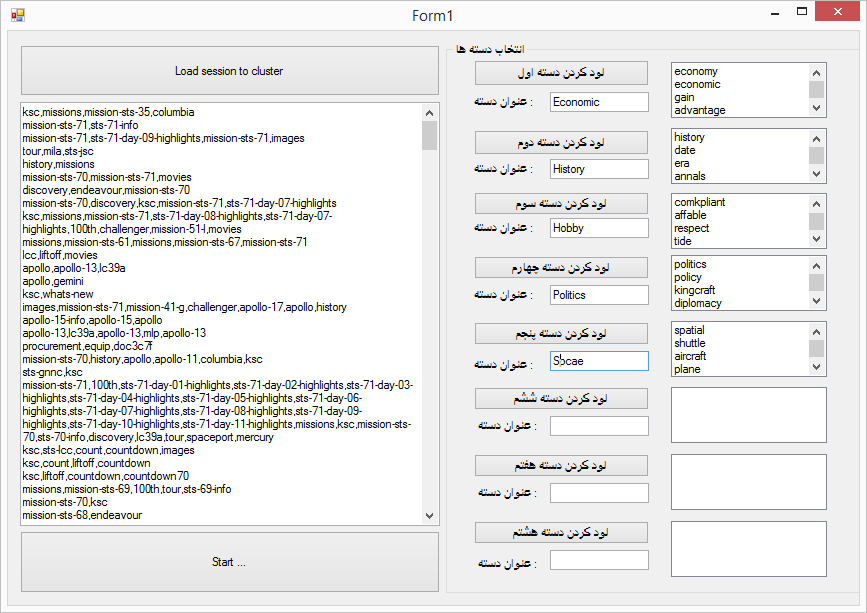Viewport: 867px width, 613px height.
Task: Click scroll up arrow of the session list
Action: tap(430, 113)
